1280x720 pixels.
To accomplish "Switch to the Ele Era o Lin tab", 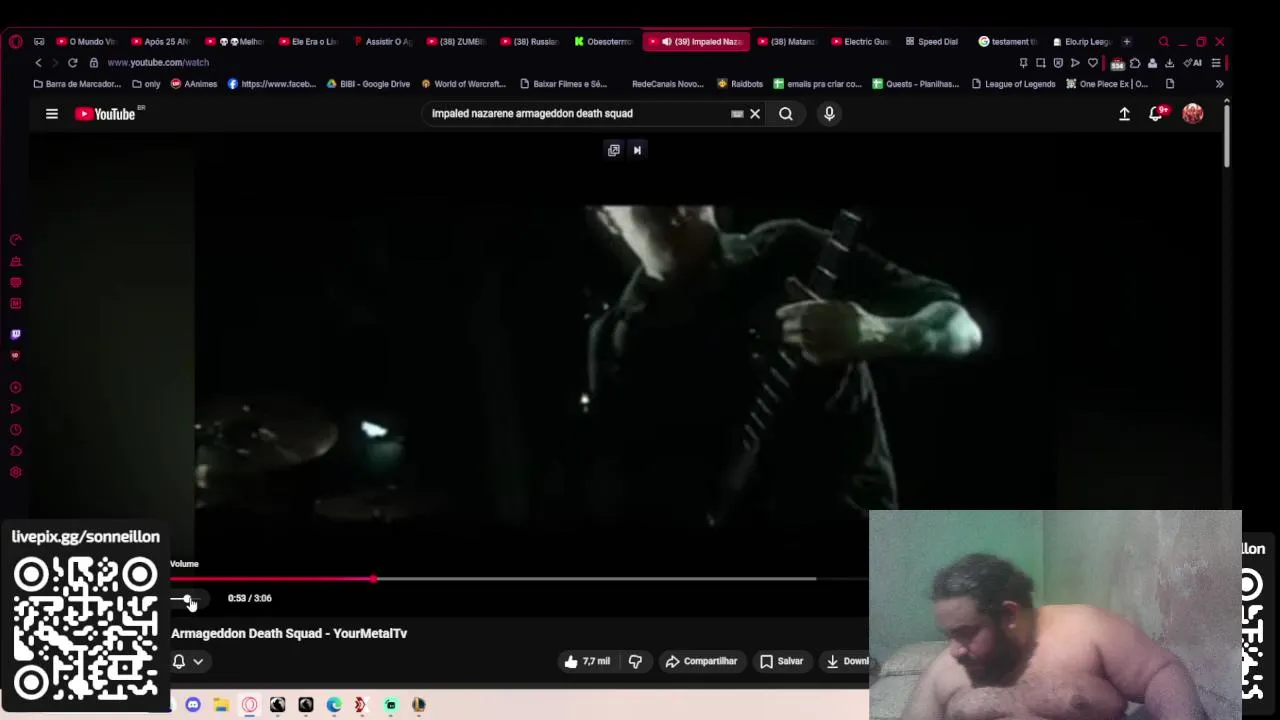I will (309, 41).
